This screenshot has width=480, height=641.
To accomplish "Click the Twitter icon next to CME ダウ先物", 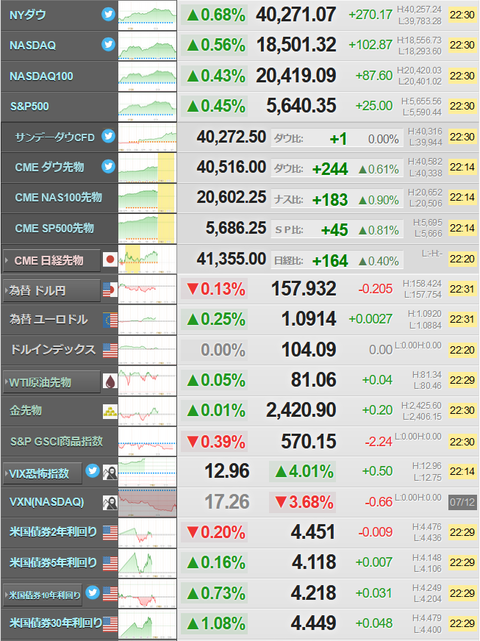I will [x=108, y=166].
